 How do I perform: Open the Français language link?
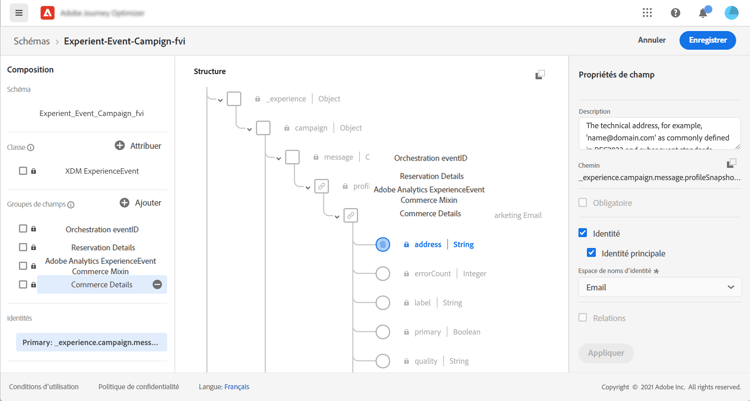(237, 387)
